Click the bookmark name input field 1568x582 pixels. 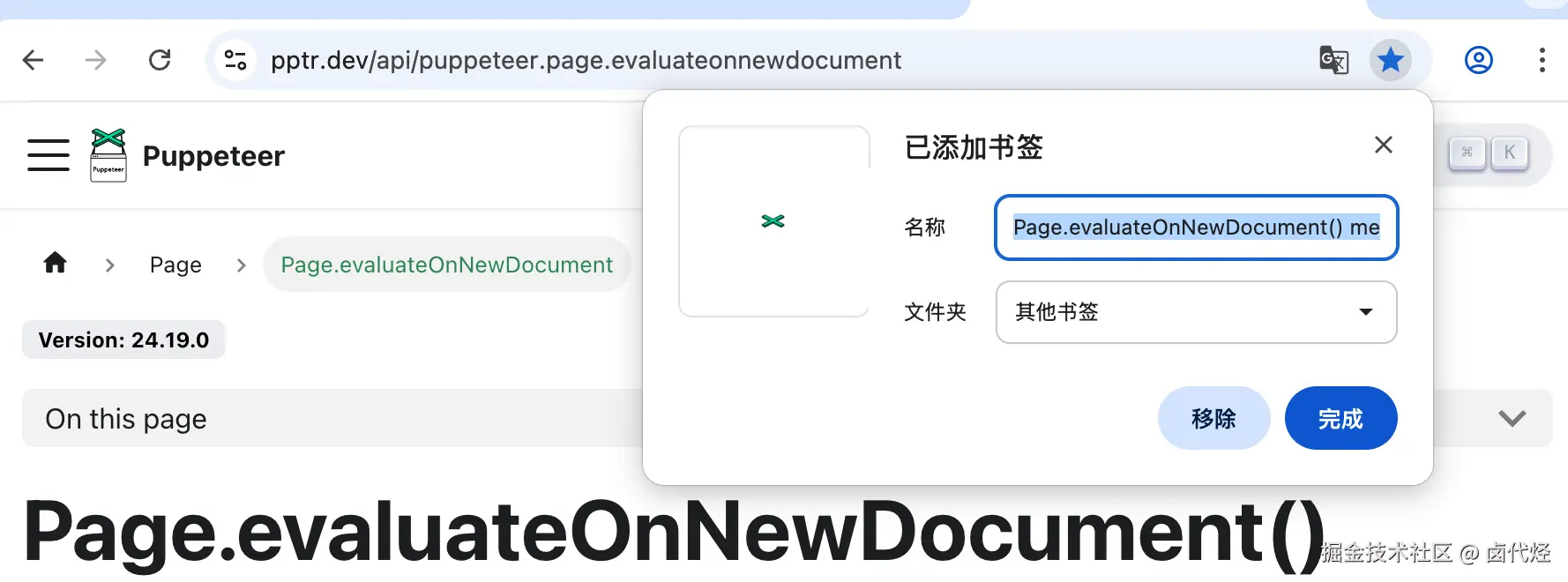[1196, 228]
